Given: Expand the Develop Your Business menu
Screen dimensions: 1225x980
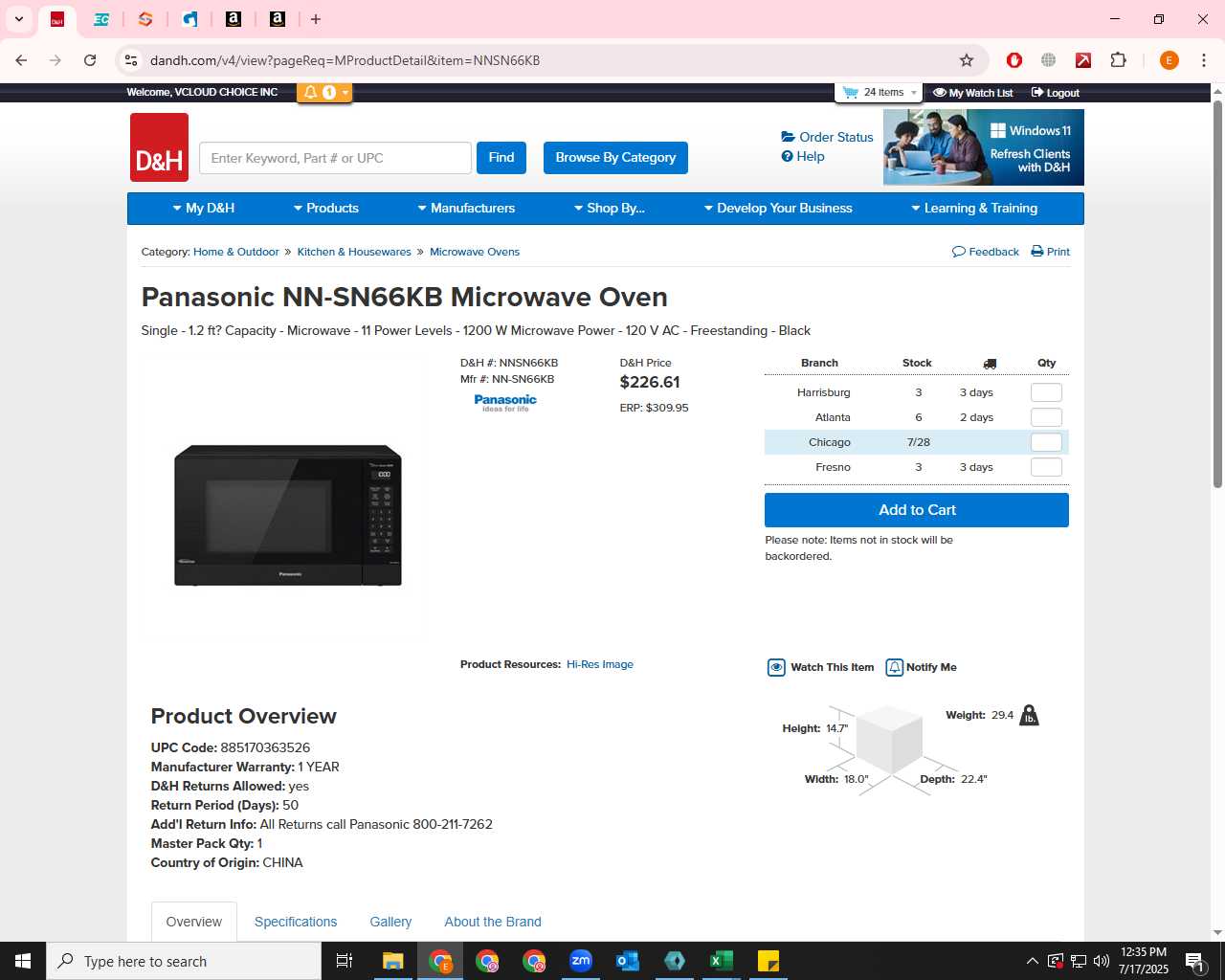Looking at the screenshot, I should click(778, 208).
